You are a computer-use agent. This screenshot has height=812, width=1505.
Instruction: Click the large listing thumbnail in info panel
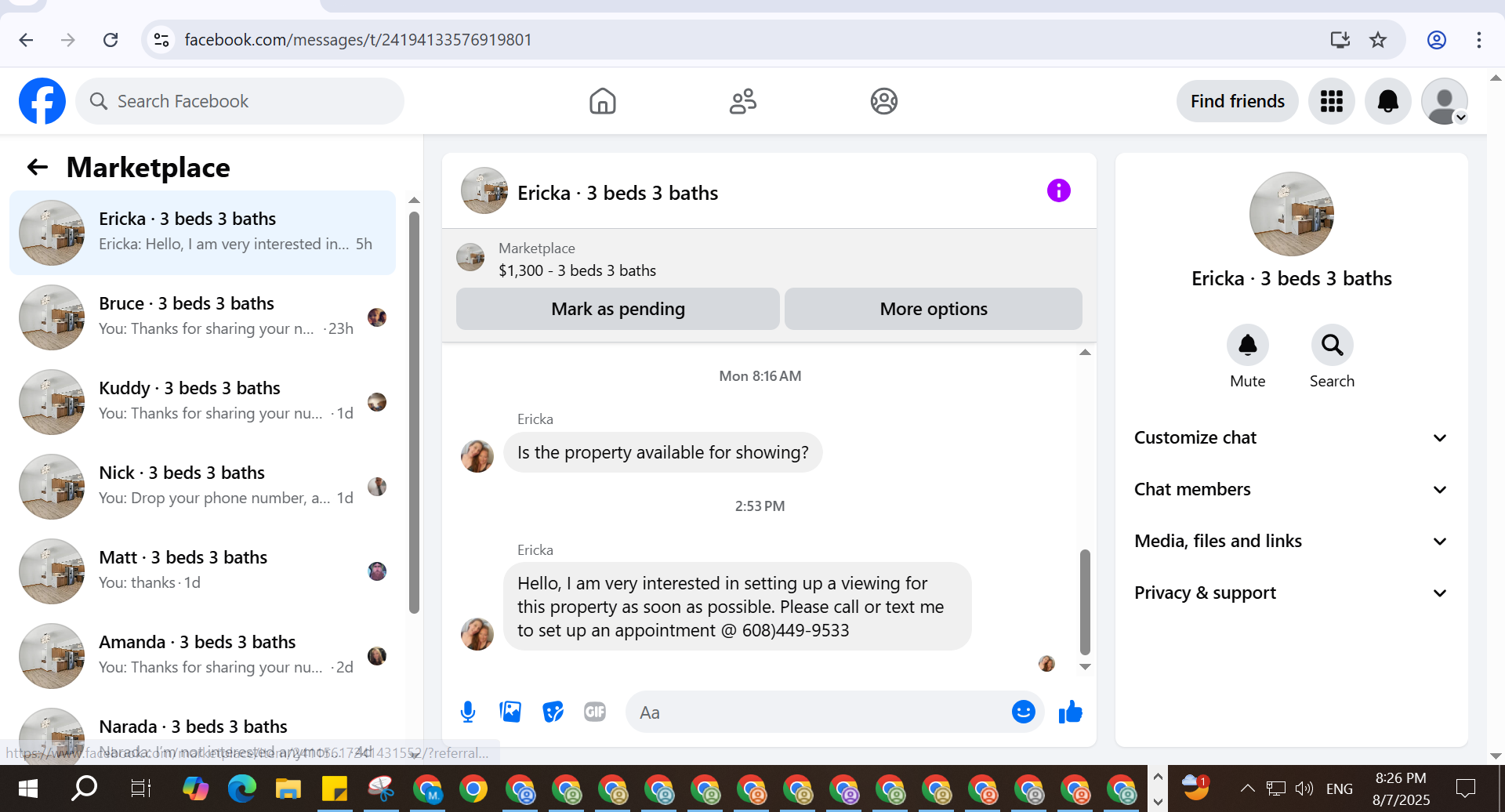tap(1291, 214)
